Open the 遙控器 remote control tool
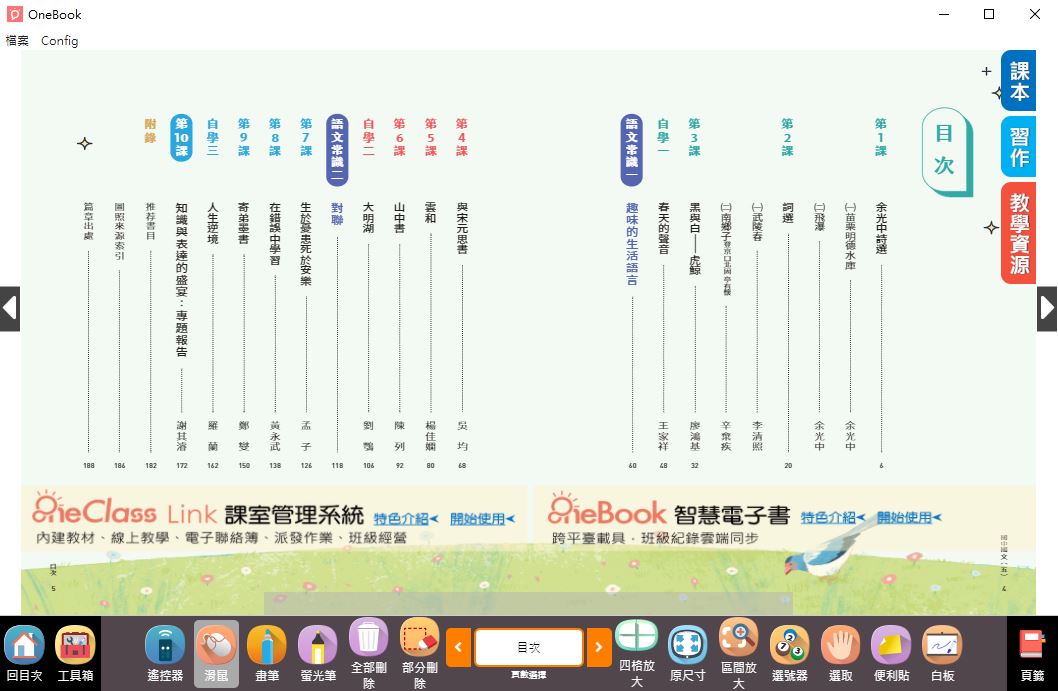The height and width of the screenshot is (691, 1058). coord(165,653)
